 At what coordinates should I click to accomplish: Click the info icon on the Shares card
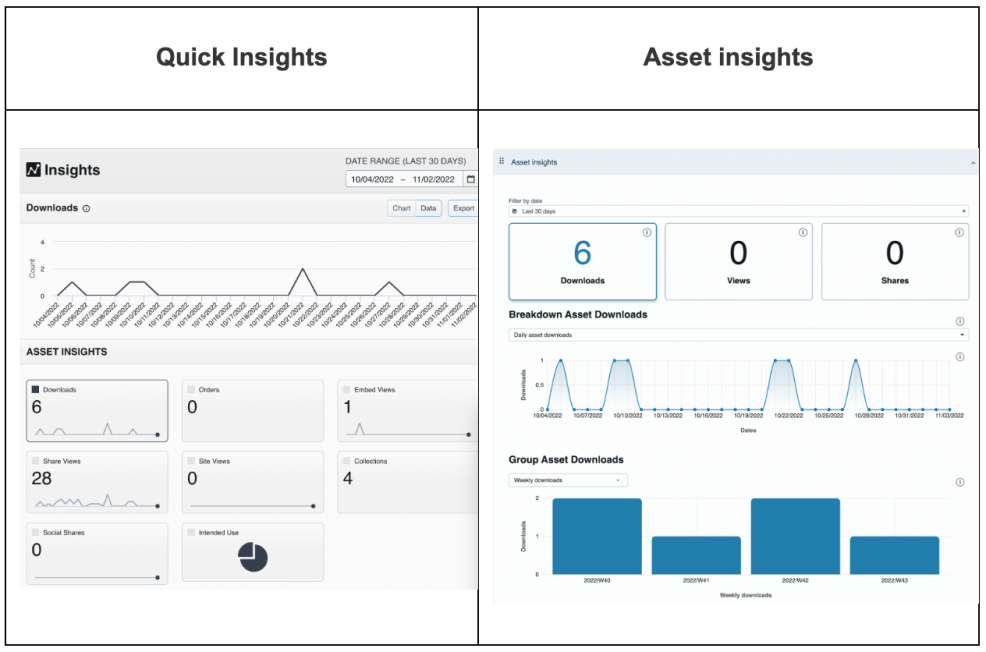pyautogui.click(x=959, y=232)
